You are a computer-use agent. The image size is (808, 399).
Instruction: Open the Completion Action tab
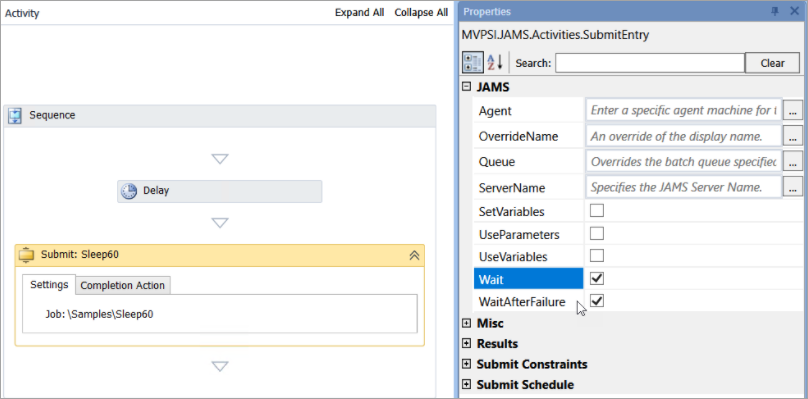coord(123,286)
